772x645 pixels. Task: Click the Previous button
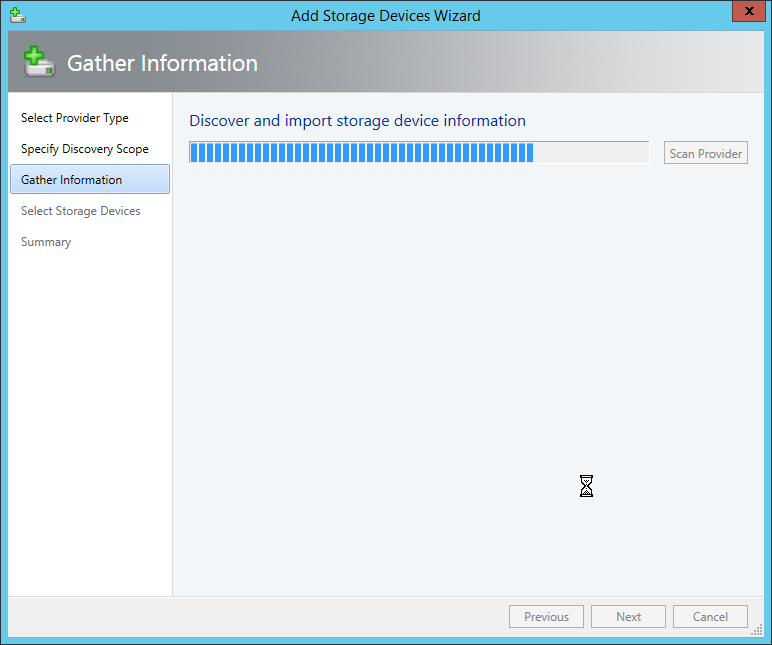coord(546,617)
